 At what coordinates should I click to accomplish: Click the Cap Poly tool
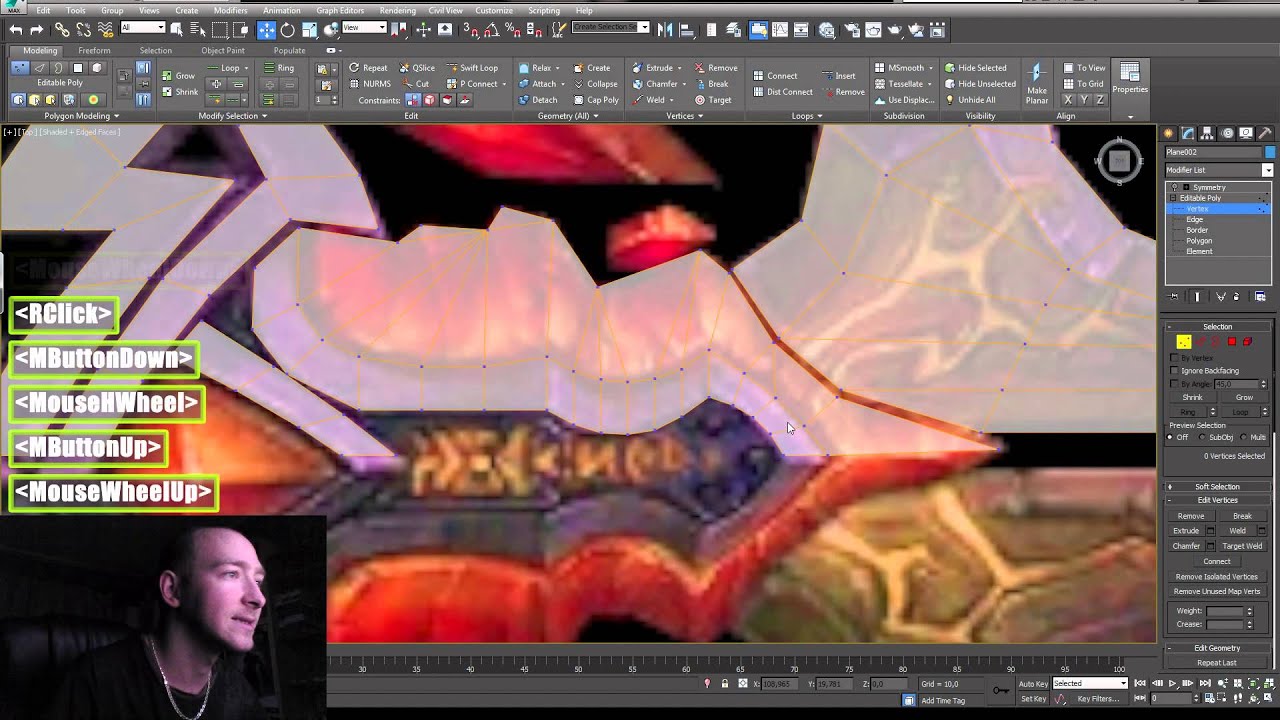click(x=596, y=100)
